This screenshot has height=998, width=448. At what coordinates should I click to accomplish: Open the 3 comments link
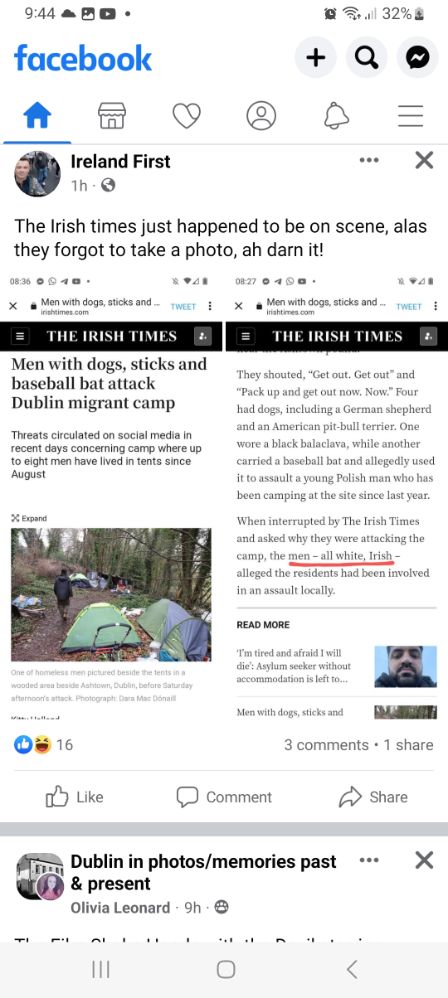[x=326, y=745]
